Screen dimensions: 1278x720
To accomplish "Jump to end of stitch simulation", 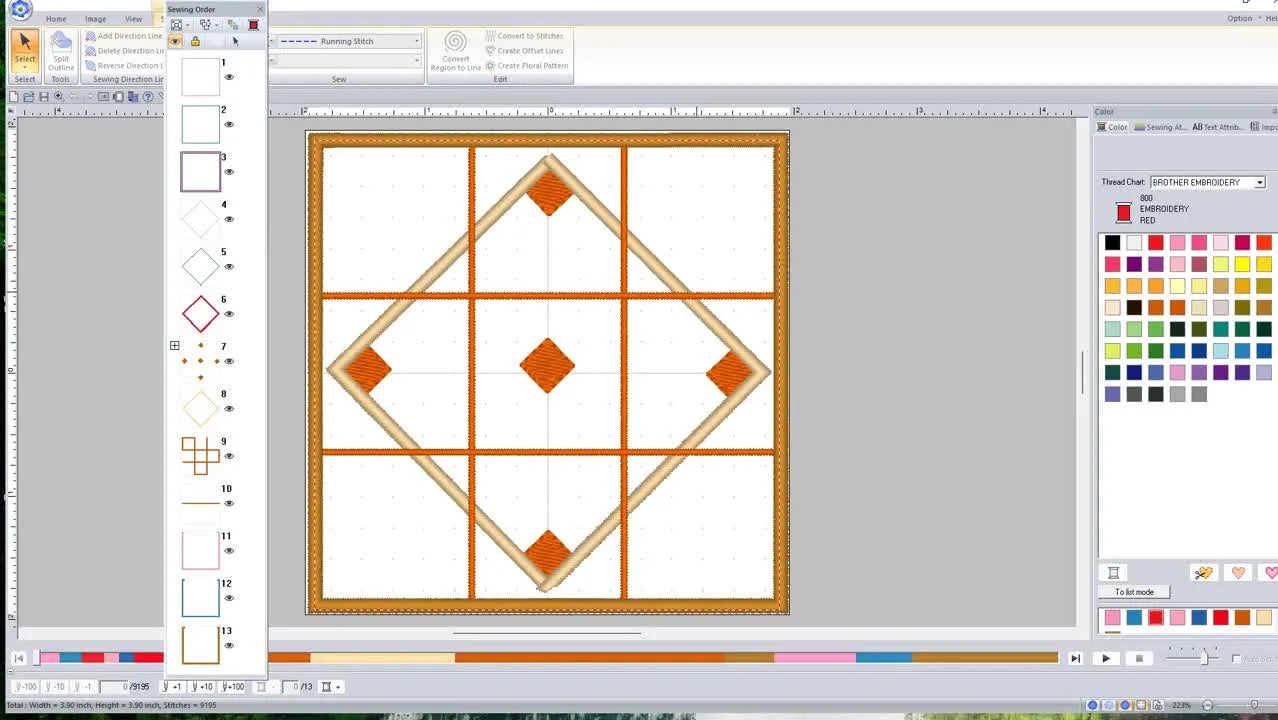I will coord(1075,658).
